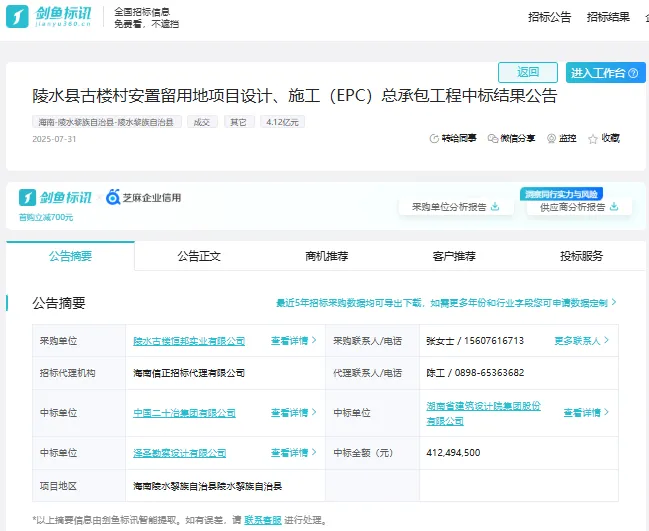Open 招标公告 in top navigation

tap(550, 17)
